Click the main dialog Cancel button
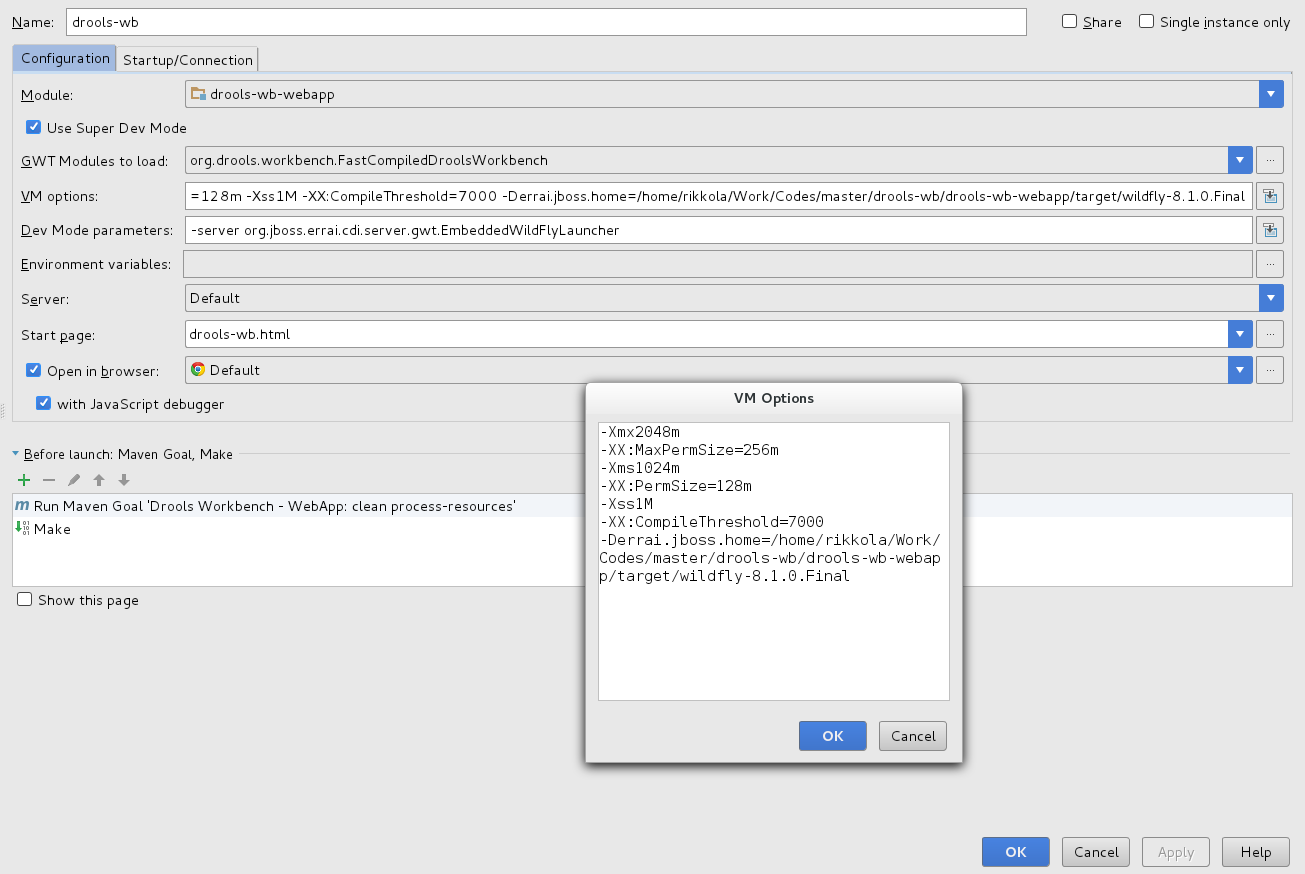This screenshot has width=1305, height=874. click(x=1096, y=852)
